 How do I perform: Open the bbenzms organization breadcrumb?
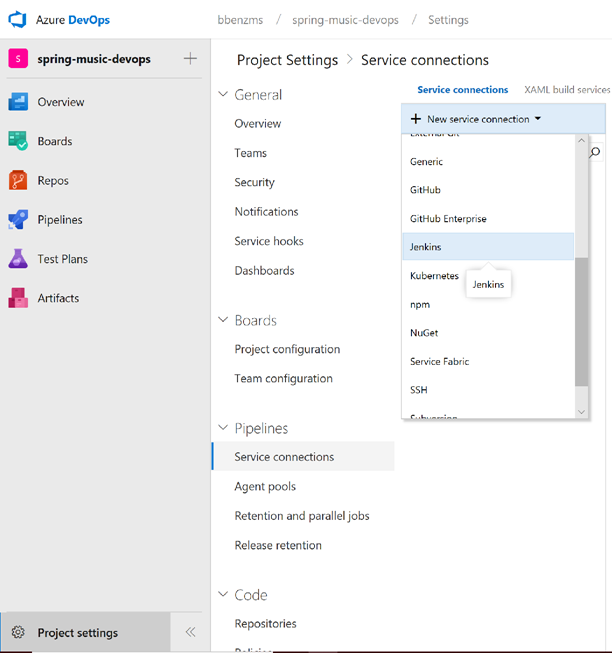[x=240, y=20]
